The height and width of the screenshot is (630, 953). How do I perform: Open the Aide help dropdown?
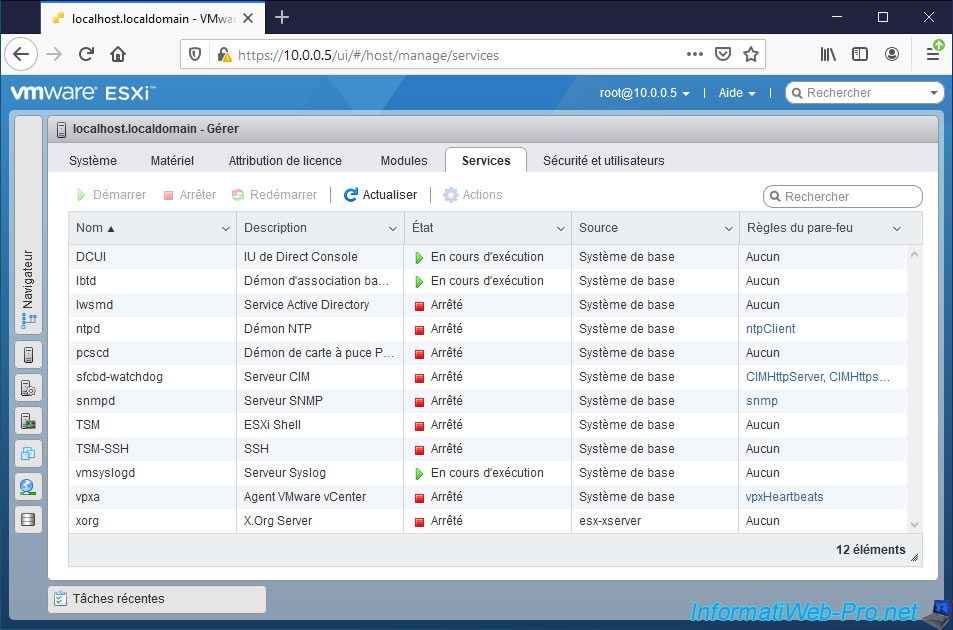737,93
